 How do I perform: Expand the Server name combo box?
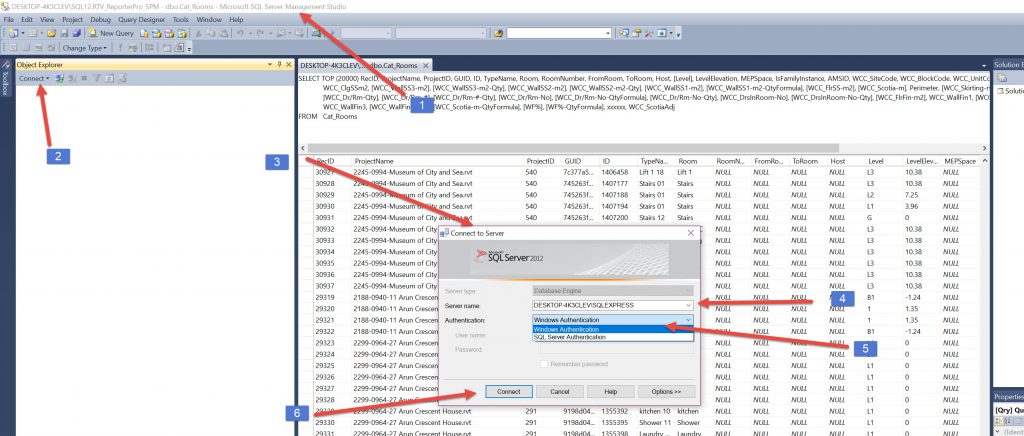click(688, 304)
